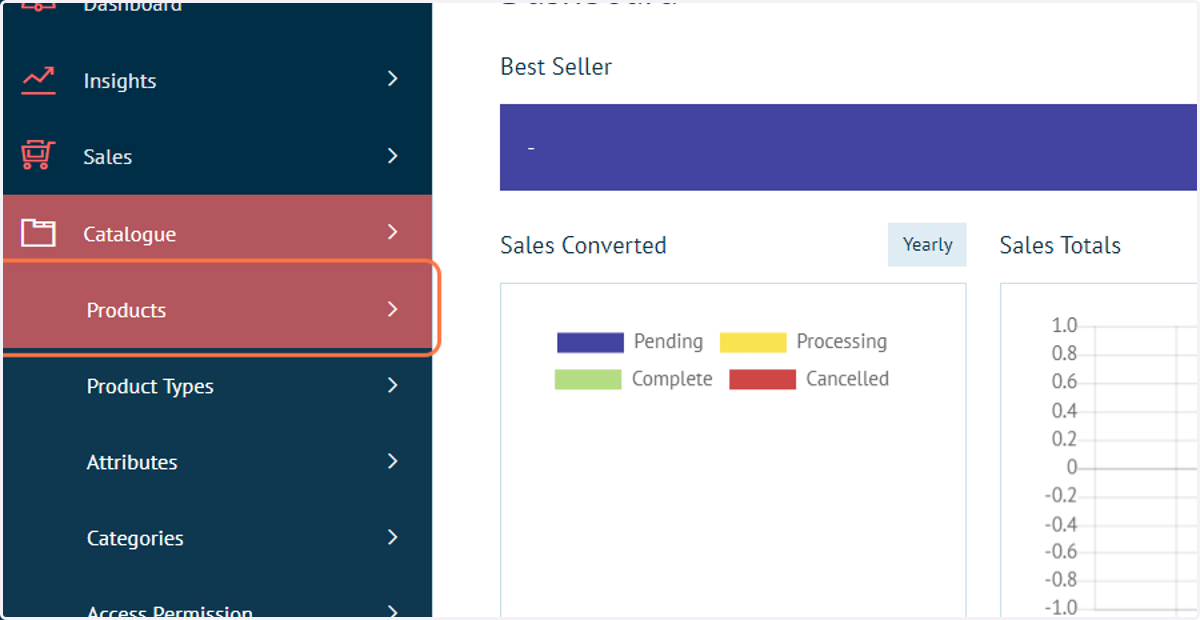Image resolution: width=1200 pixels, height=620 pixels.
Task: Click the Categories row chevron
Action: 393,537
